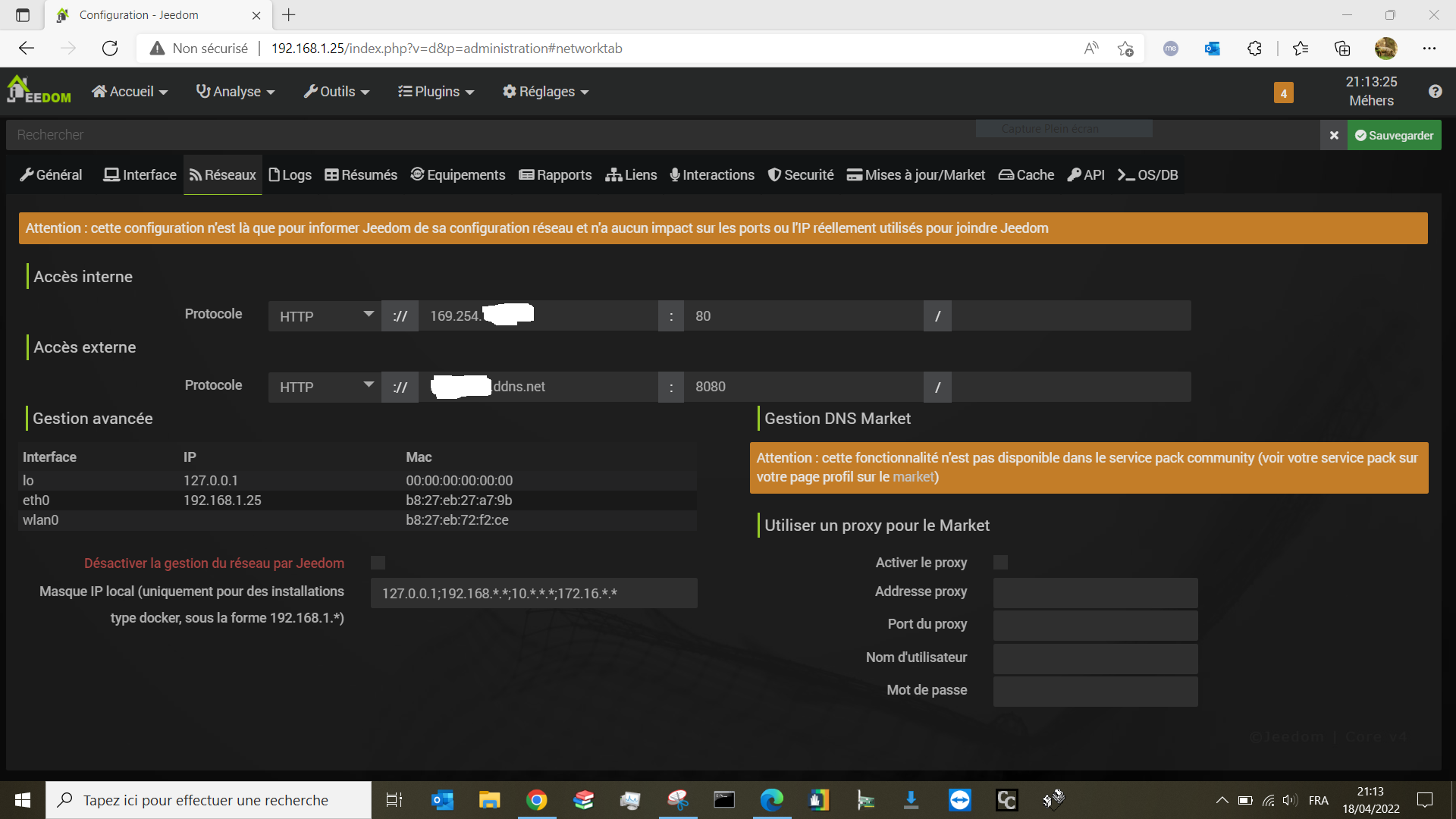Switch to the Securité tab
Image resolution: width=1456 pixels, height=819 pixels.
point(801,175)
